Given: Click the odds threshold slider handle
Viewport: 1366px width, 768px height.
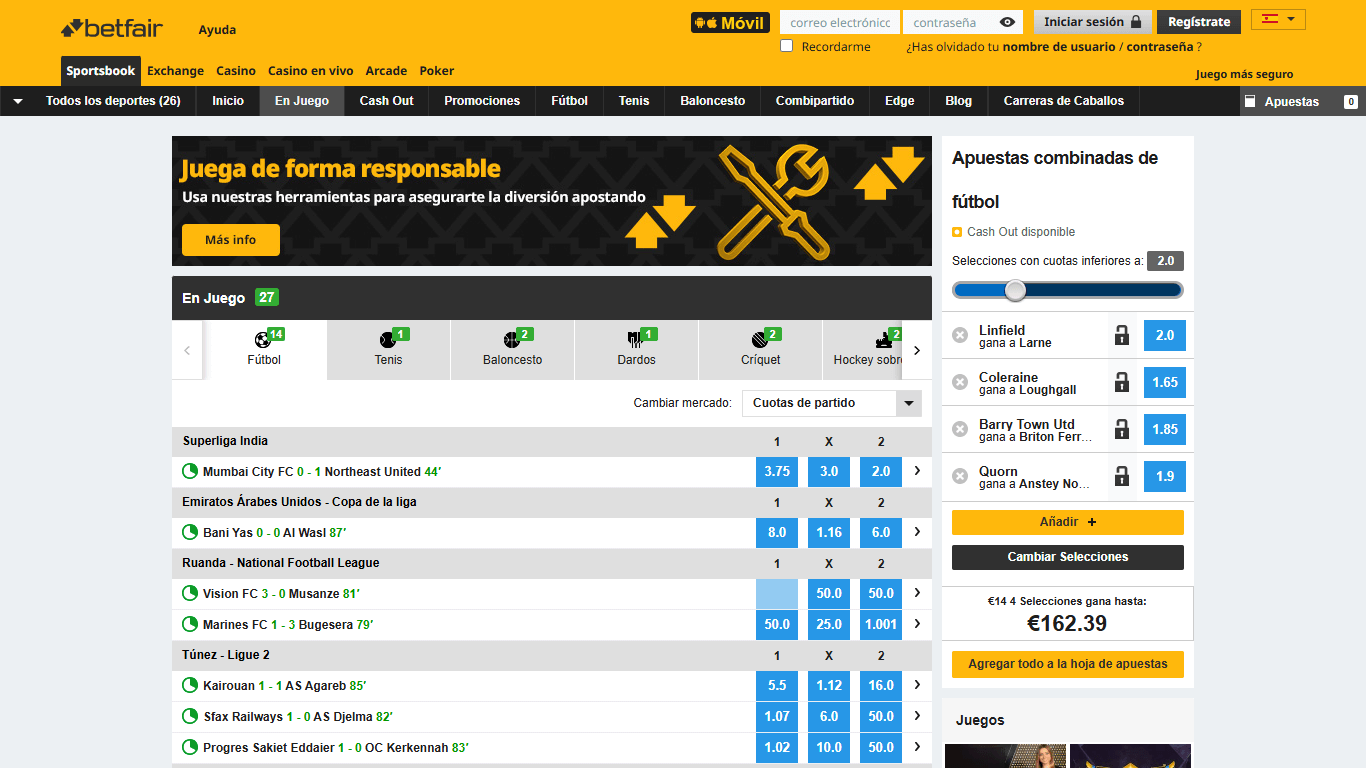Looking at the screenshot, I should tap(1015, 290).
